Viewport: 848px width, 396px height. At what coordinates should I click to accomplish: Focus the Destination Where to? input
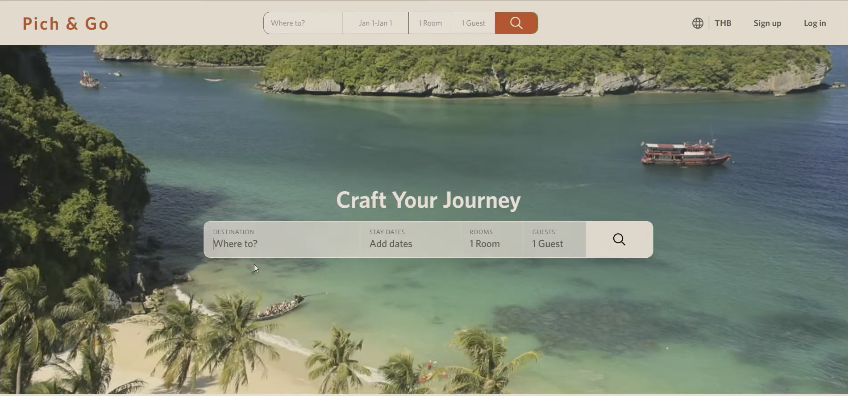282,240
